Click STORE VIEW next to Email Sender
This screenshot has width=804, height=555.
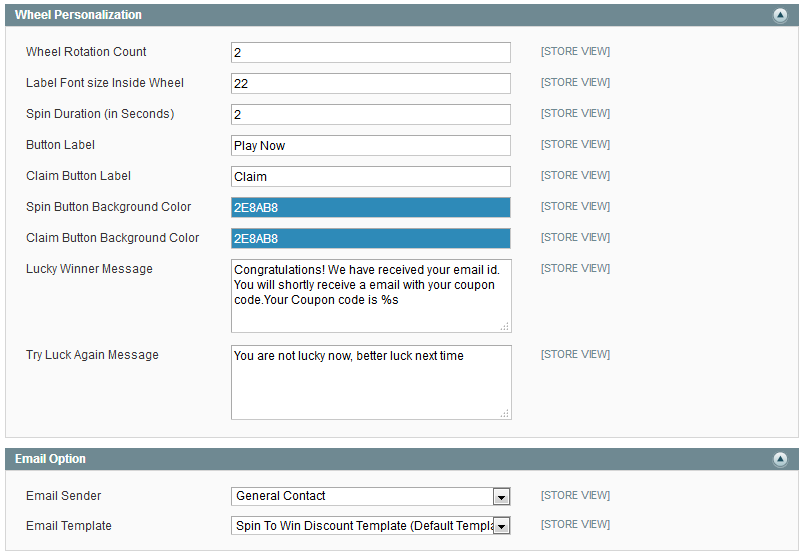575,495
